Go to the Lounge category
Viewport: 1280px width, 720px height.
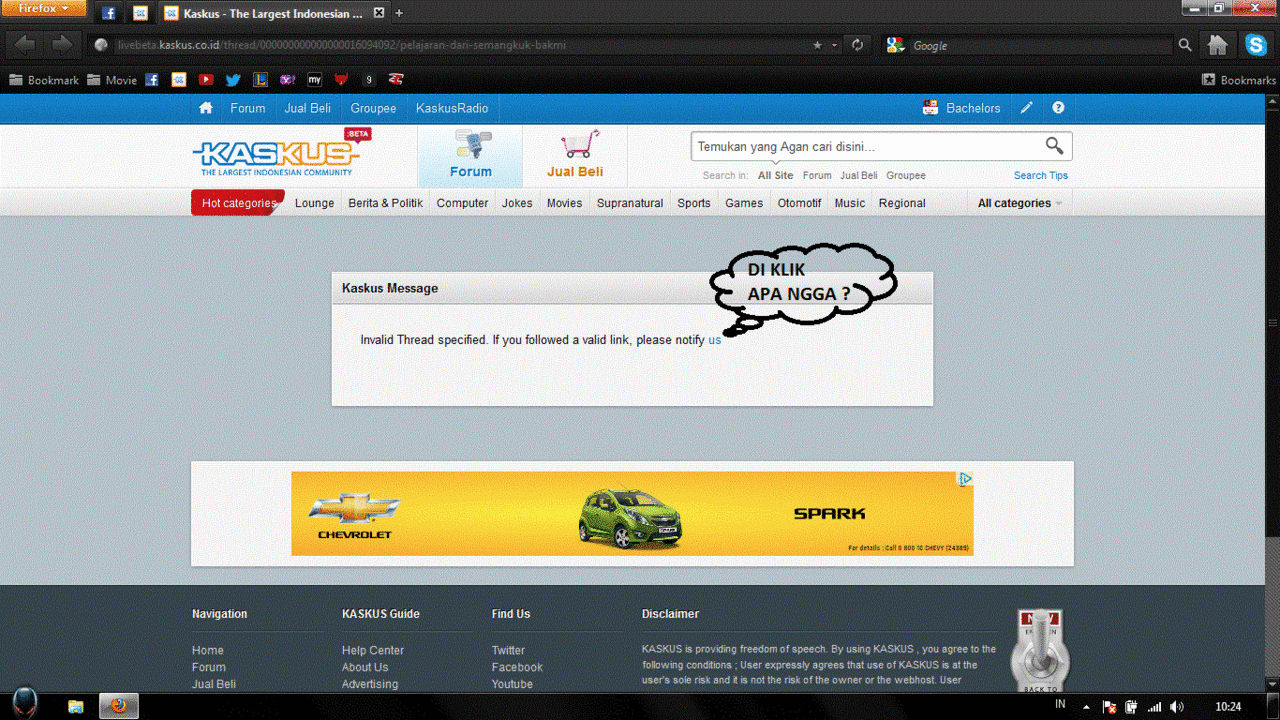[x=314, y=203]
